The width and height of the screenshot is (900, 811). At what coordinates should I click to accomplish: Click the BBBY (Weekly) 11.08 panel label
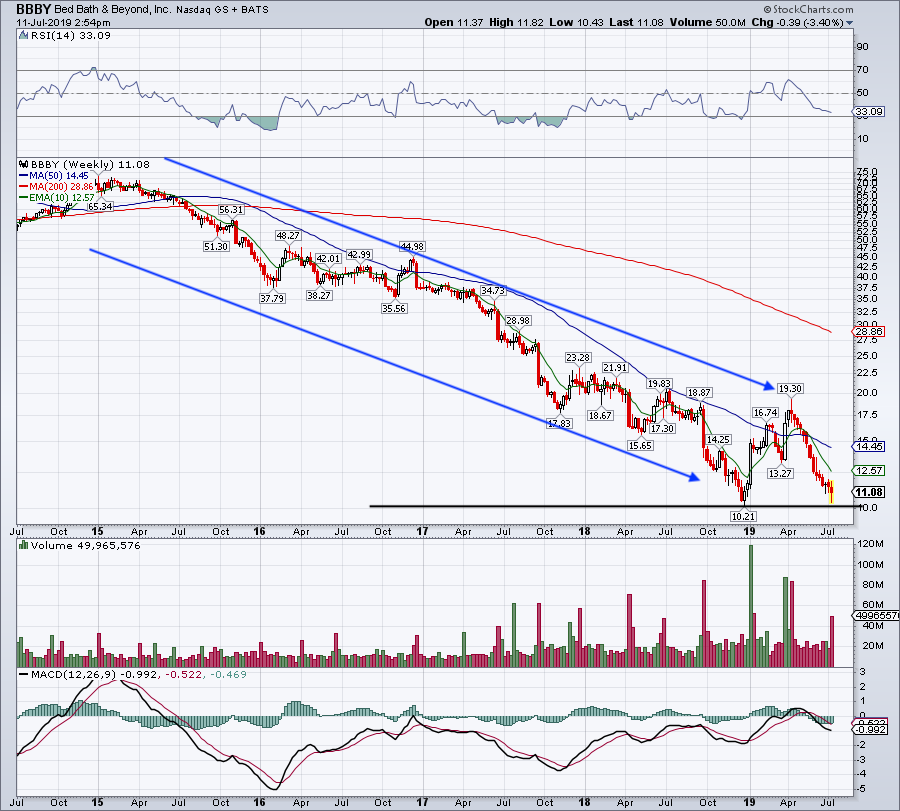pos(90,164)
